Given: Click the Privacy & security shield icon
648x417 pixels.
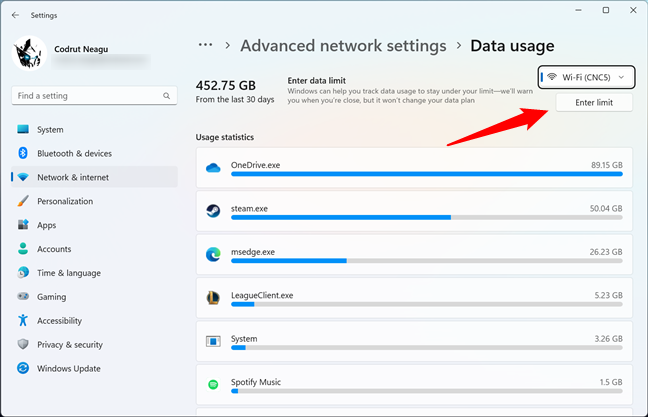Looking at the screenshot, I should (23, 344).
